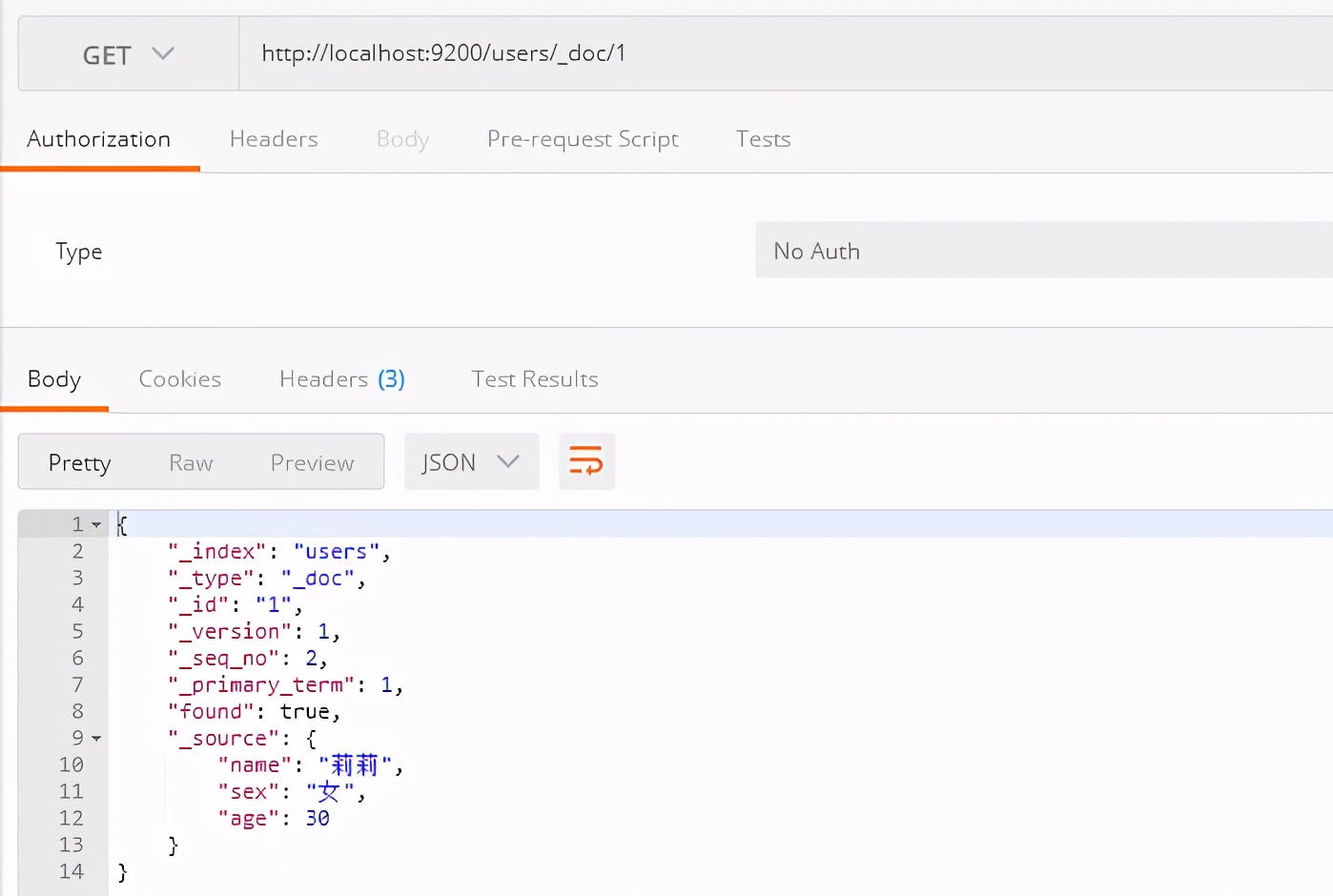The width and height of the screenshot is (1333, 896).
Task: Select the request Body tab
Action: pyautogui.click(x=402, y=139)
